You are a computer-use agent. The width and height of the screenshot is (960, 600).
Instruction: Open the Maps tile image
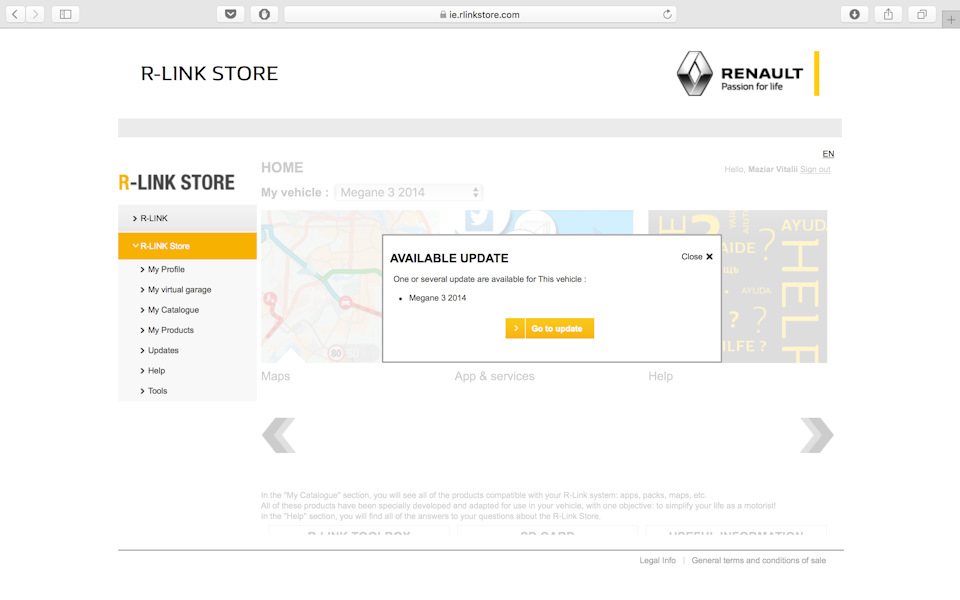click(x=321, y=287)
